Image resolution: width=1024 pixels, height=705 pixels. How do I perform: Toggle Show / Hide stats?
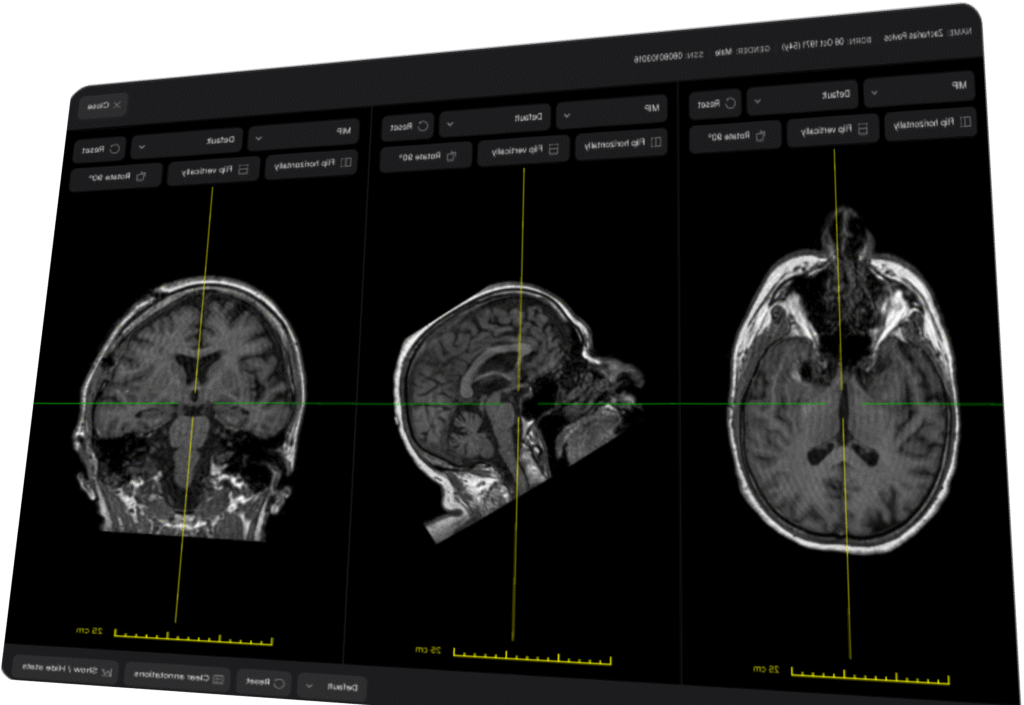pos(66,668)
